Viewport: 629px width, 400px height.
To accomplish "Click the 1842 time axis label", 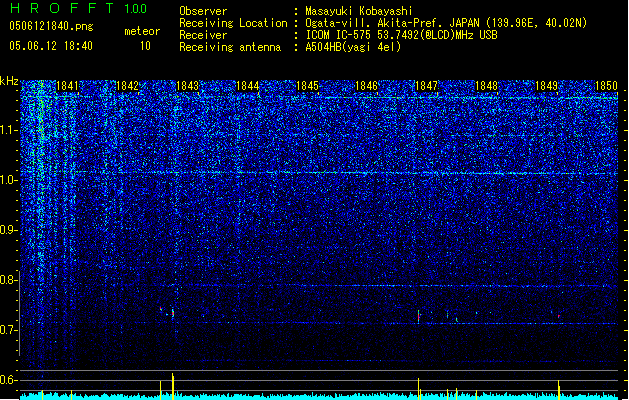I will 127,85.
